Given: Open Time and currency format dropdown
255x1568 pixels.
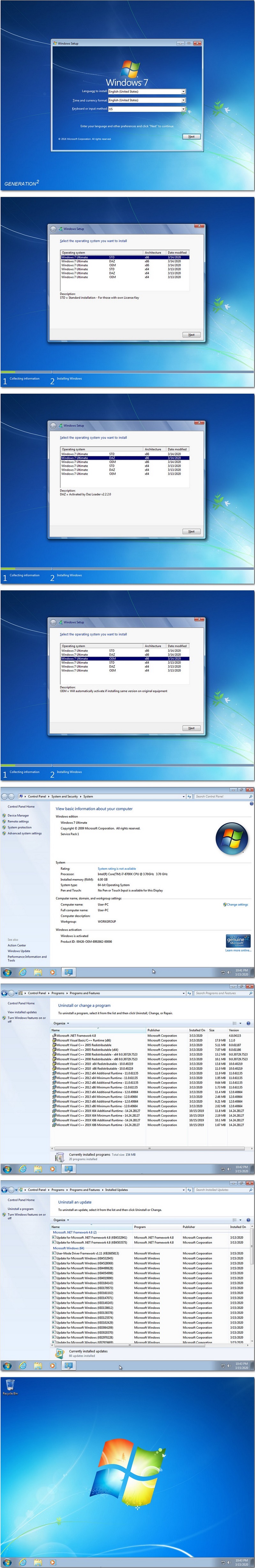Looking at the screenshot, I should coord(183,100).
